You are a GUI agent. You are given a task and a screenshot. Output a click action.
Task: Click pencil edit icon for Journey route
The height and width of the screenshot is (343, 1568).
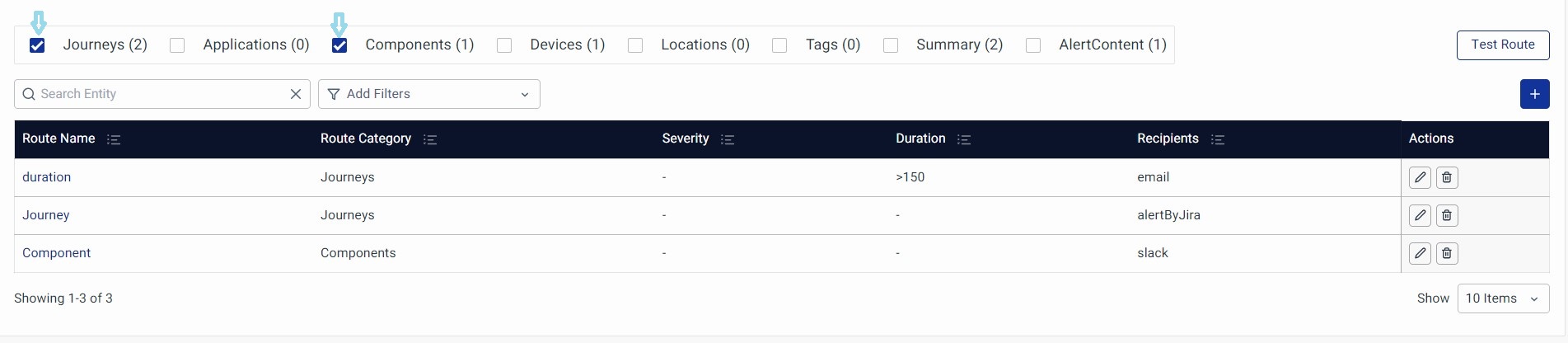click(x=1420, y=215)
